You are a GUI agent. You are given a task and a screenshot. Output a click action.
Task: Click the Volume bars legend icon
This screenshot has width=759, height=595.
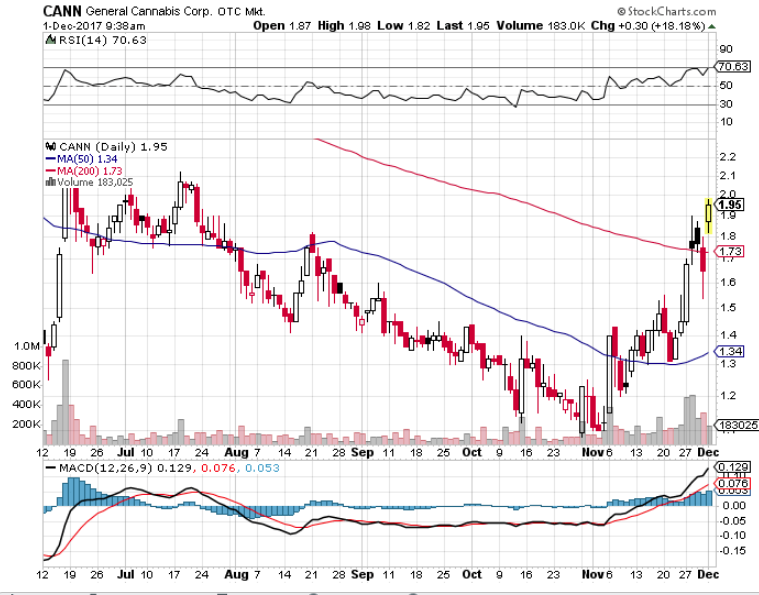coord(48,182)
